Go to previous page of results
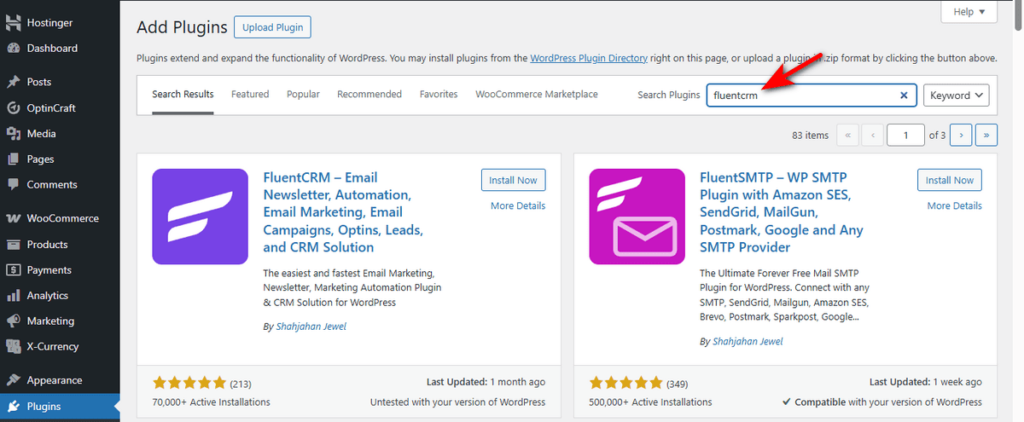Image resolution: width=1024 pixels, height=422 pixels. [872, 135]
